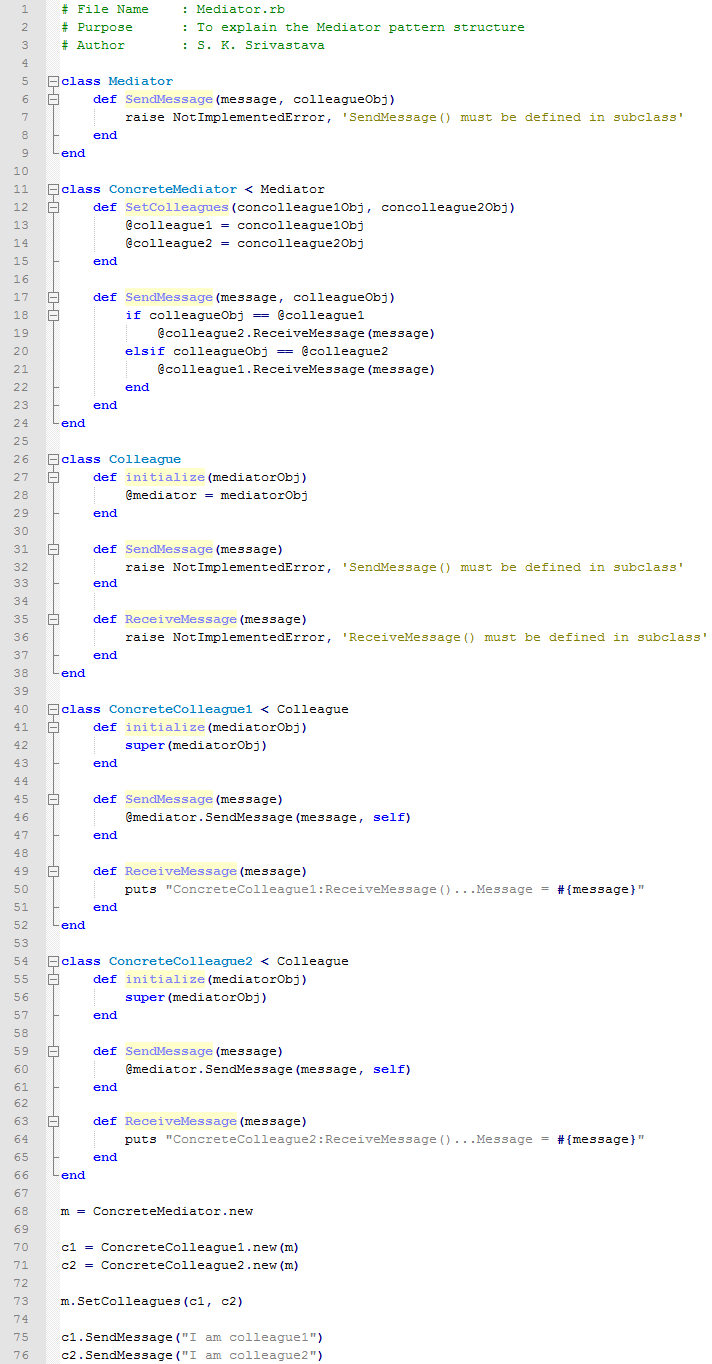This screenshot has width=712, height=1364.
Task: Click 'To explain the Mediator pattern structure' comment
Action: click(x=360, y=27)
